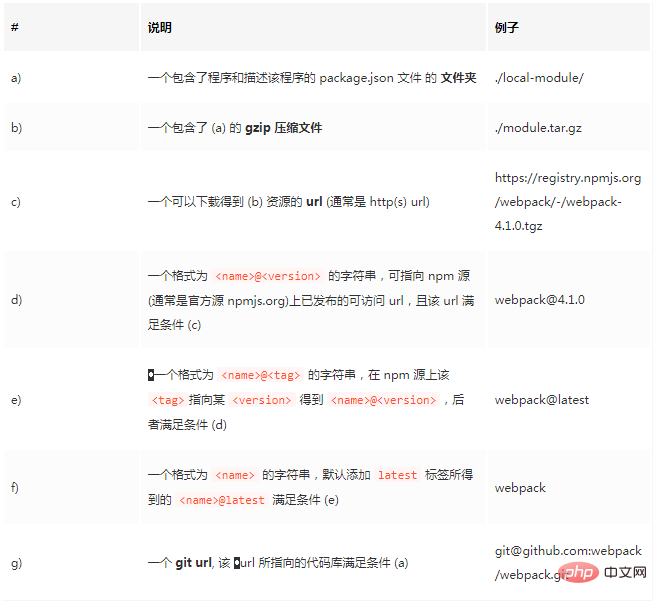
Task: Click the './local-module/' example cell
Action: click(539, 78)
